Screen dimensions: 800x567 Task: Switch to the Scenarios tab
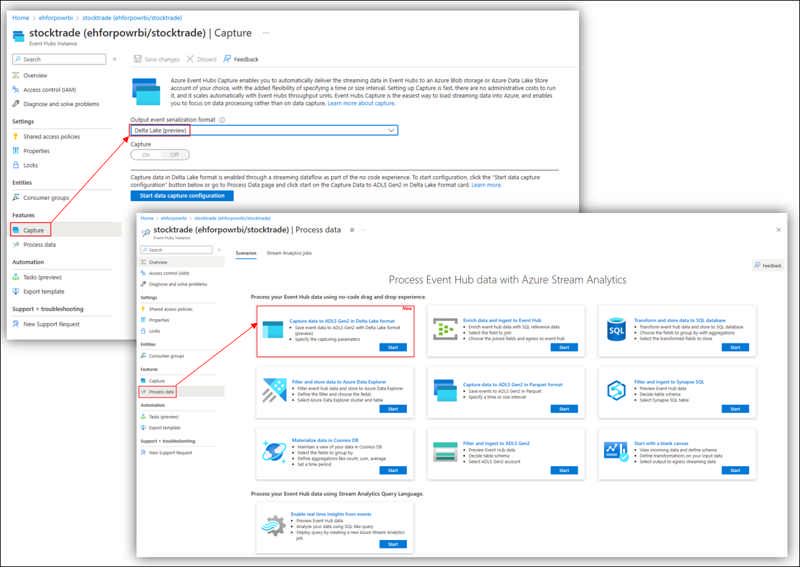point(245,253)
